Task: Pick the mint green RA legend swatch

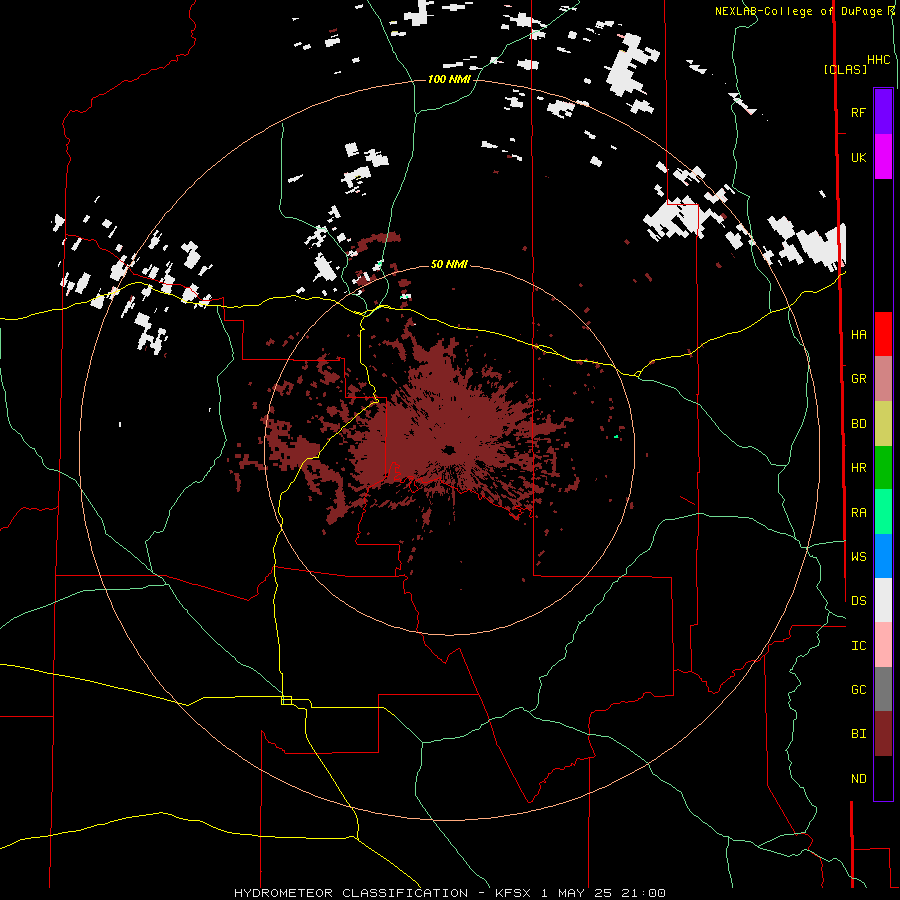Action: tap(883, 512)
